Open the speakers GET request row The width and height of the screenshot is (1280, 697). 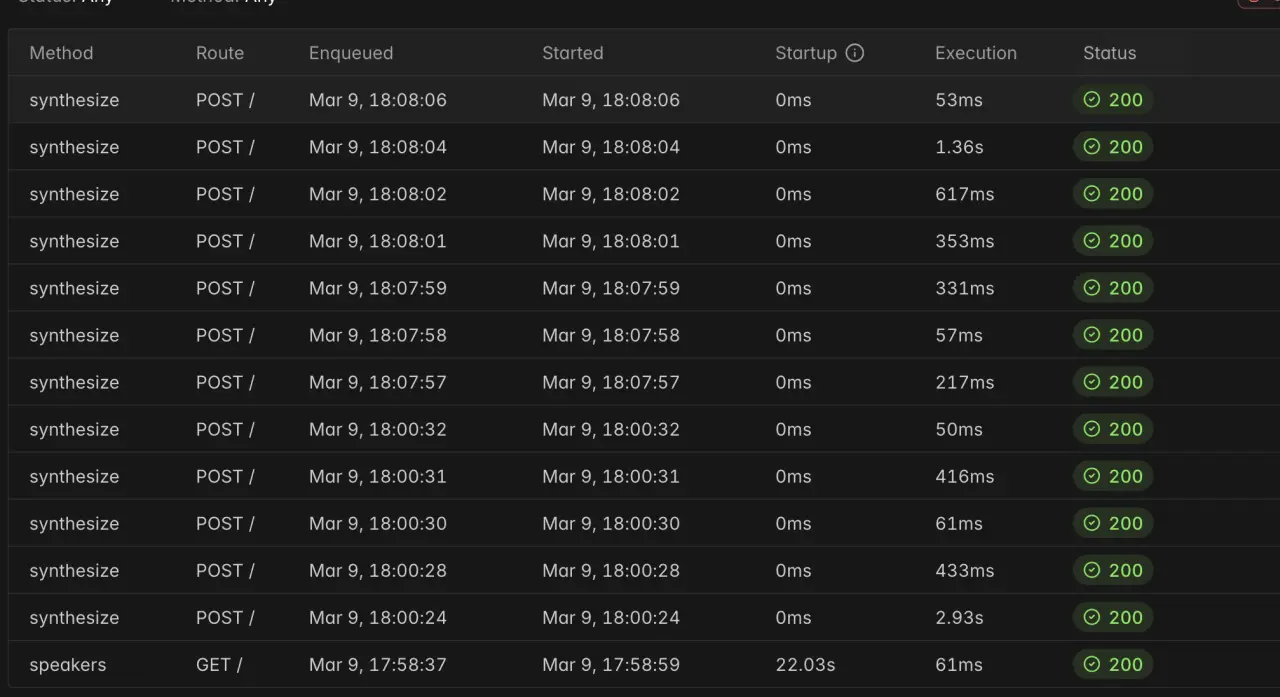(68, 665)
